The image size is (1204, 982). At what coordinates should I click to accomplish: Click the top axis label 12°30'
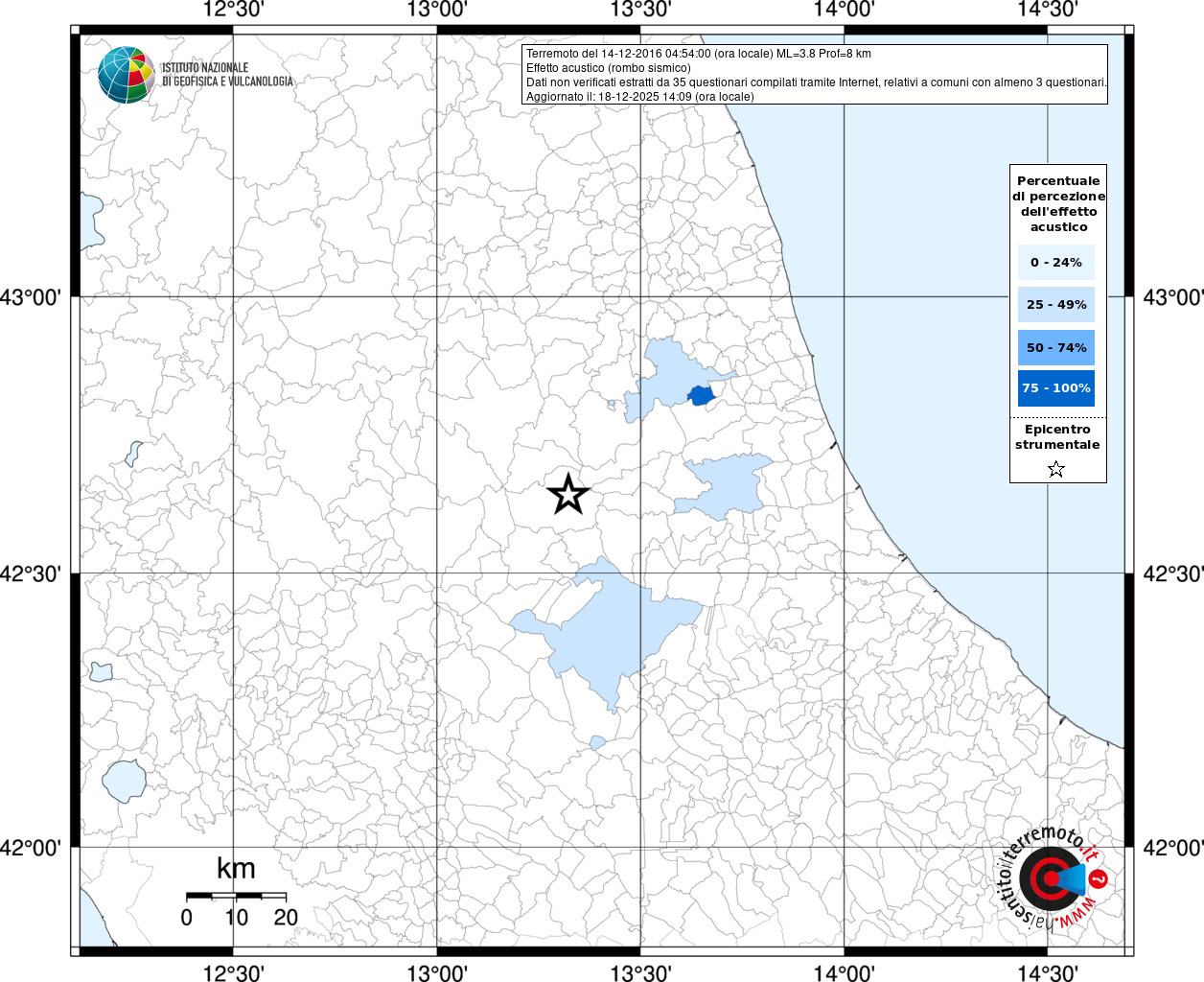pos(234,11)
